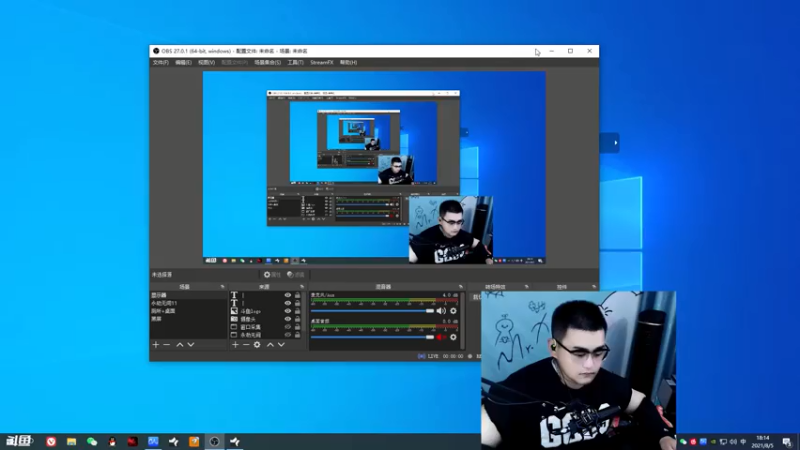Open desktop audio settings gear in mixer
This screenshot has height=450, width=800.
(453, 337)
